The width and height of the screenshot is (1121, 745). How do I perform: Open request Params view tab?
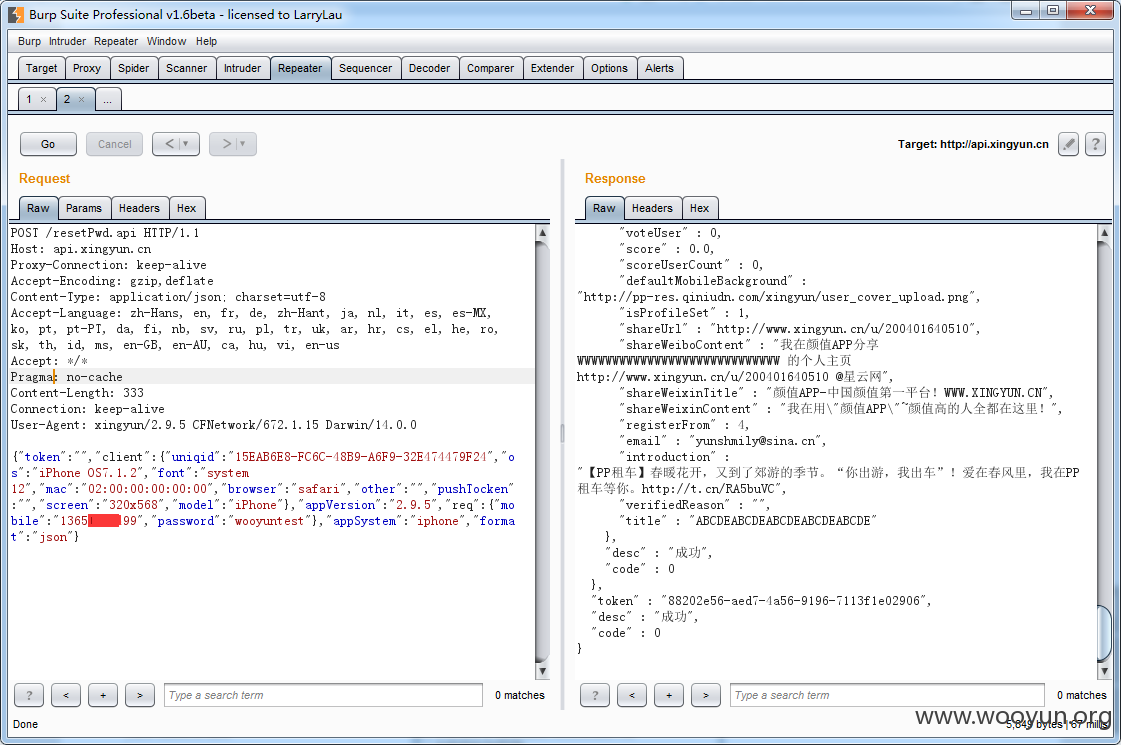click(x=84, y=208)
